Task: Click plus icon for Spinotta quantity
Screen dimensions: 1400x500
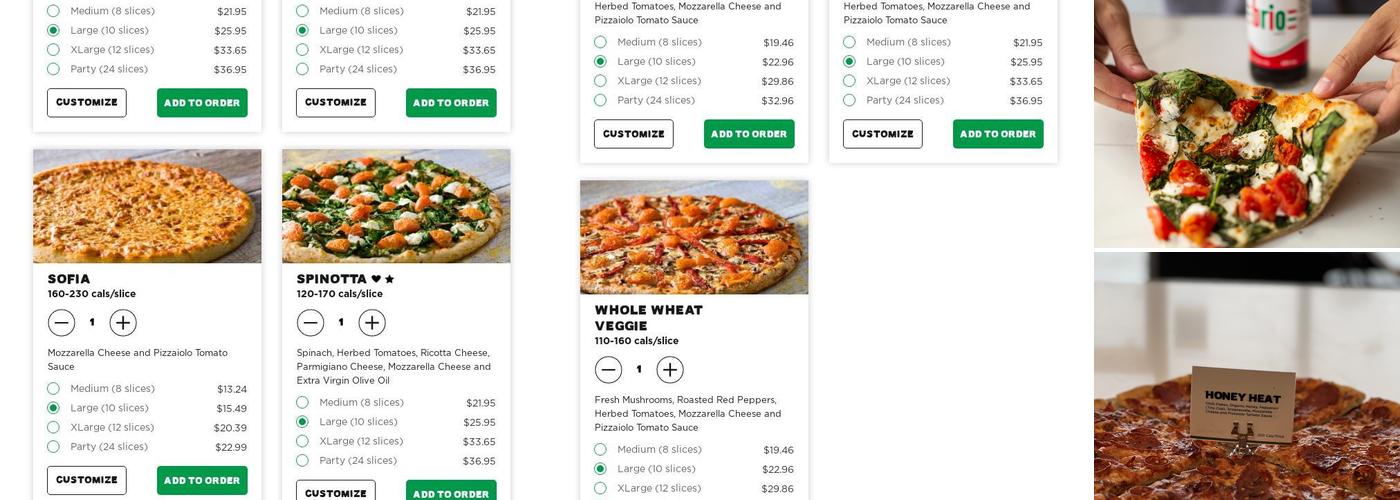Action: tap(372, 323)
